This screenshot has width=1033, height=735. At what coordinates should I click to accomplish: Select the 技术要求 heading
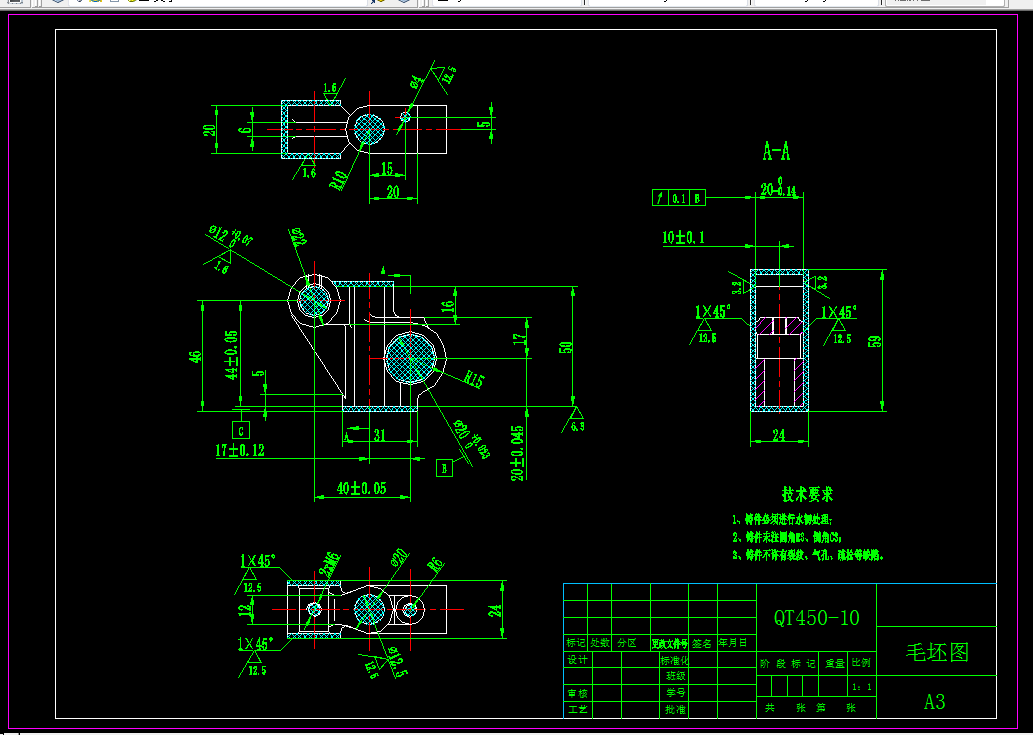click(807, 494)
